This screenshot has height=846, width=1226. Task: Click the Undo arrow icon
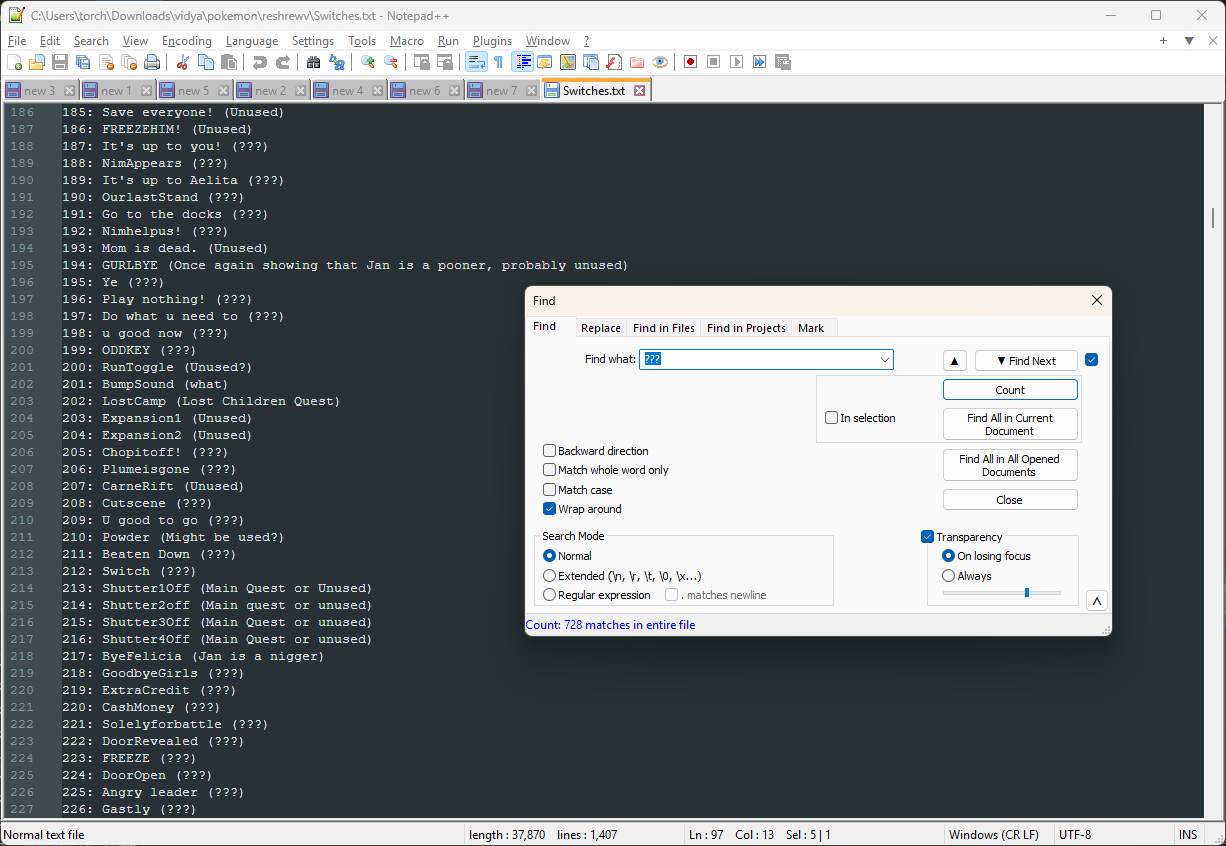pyautogui.click(x=260, y=62)
